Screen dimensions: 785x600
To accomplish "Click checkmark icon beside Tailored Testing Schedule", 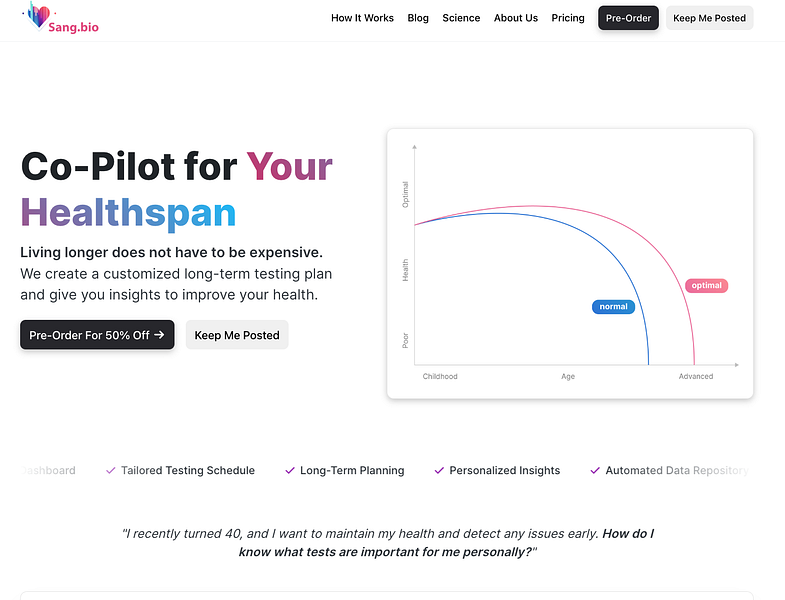I will click(111, 471).
